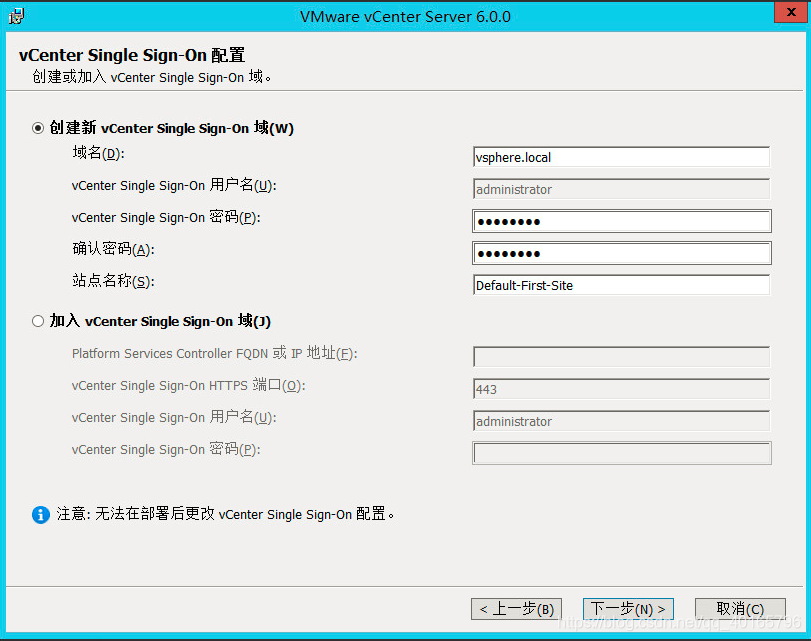Click the 域名(D) label
Screen dimensions: 811x641
pyautogui.click(x=98, y=153)
